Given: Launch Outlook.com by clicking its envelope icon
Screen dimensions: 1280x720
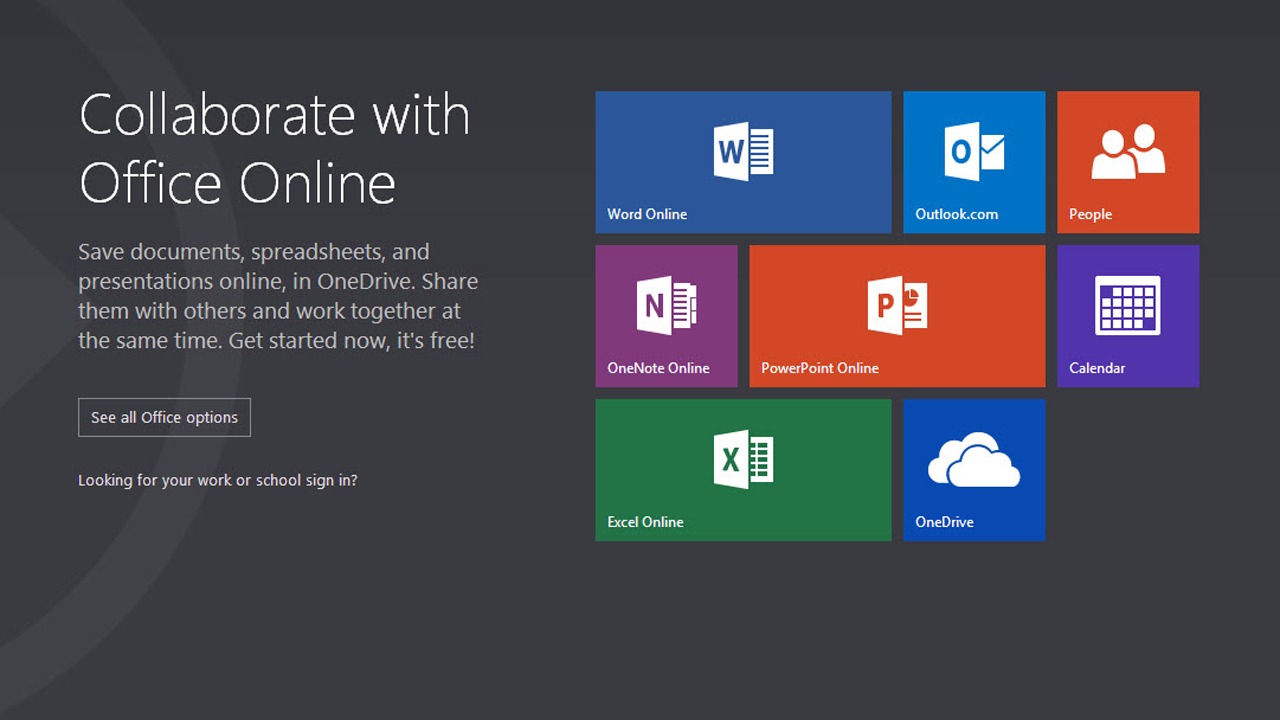Looking at the screenshot, I should point(973,155).
